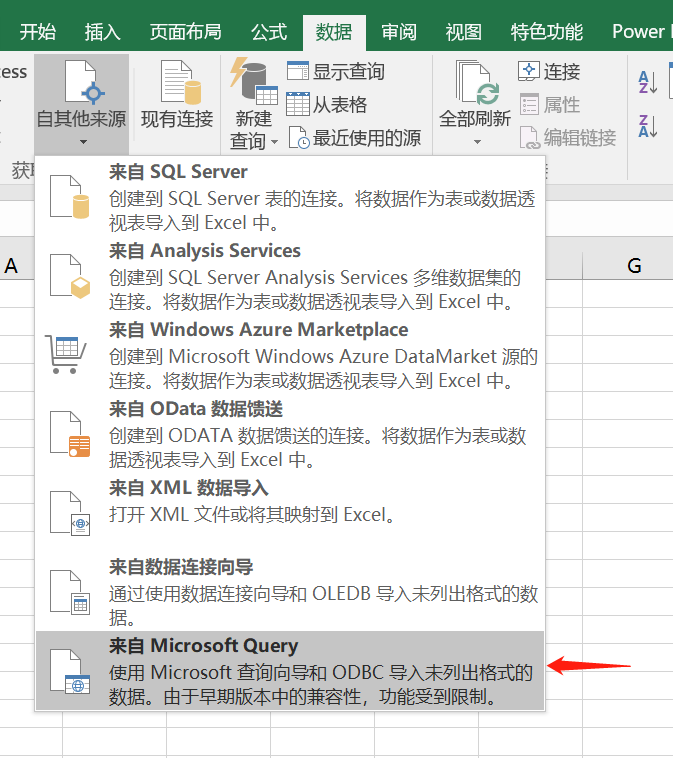Screen dimensions: 673x758
Task: Click the 连接 (Connections) icon
Action: [x=529, y=72]
